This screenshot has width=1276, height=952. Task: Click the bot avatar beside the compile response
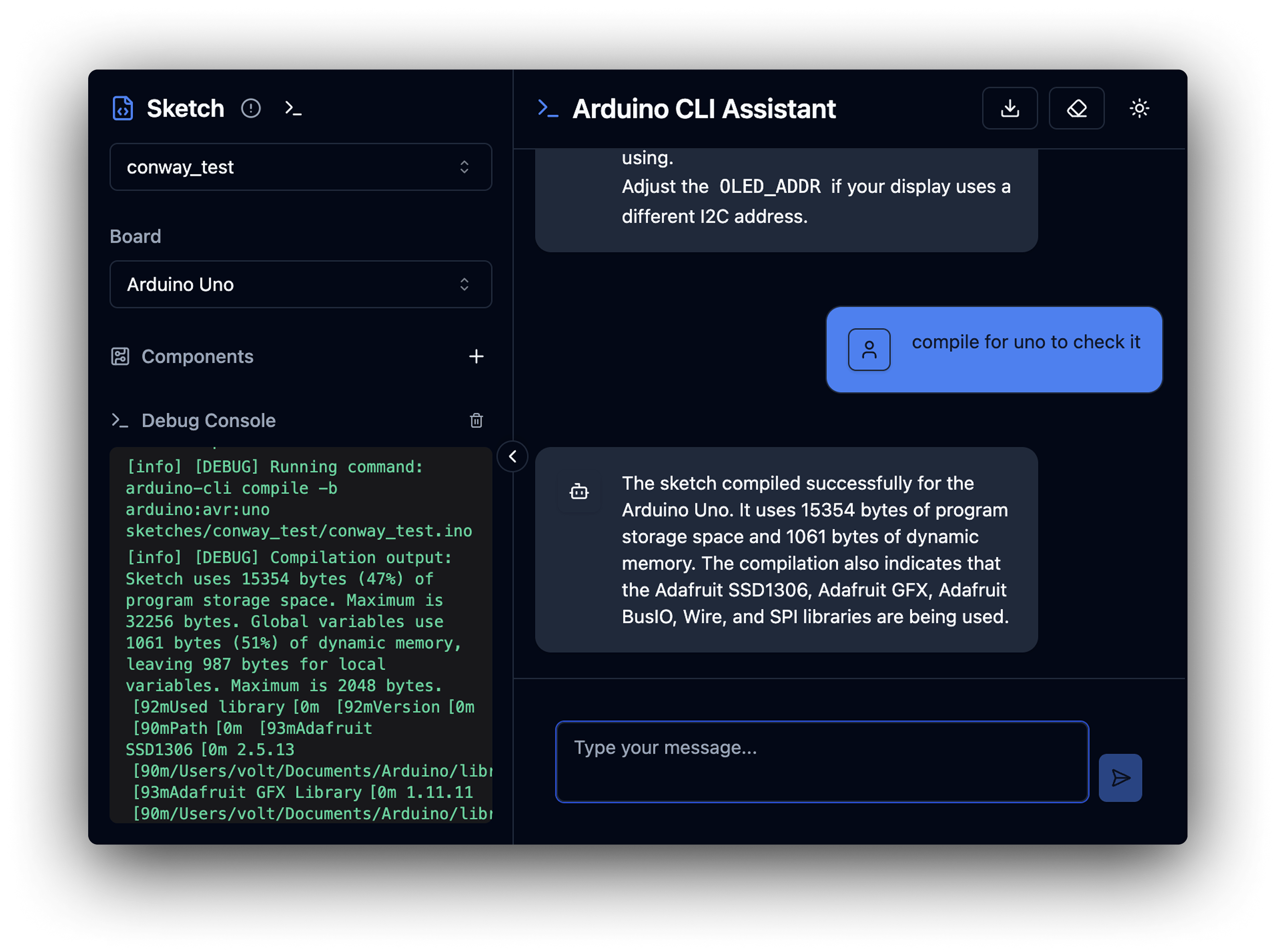[578, 491]
